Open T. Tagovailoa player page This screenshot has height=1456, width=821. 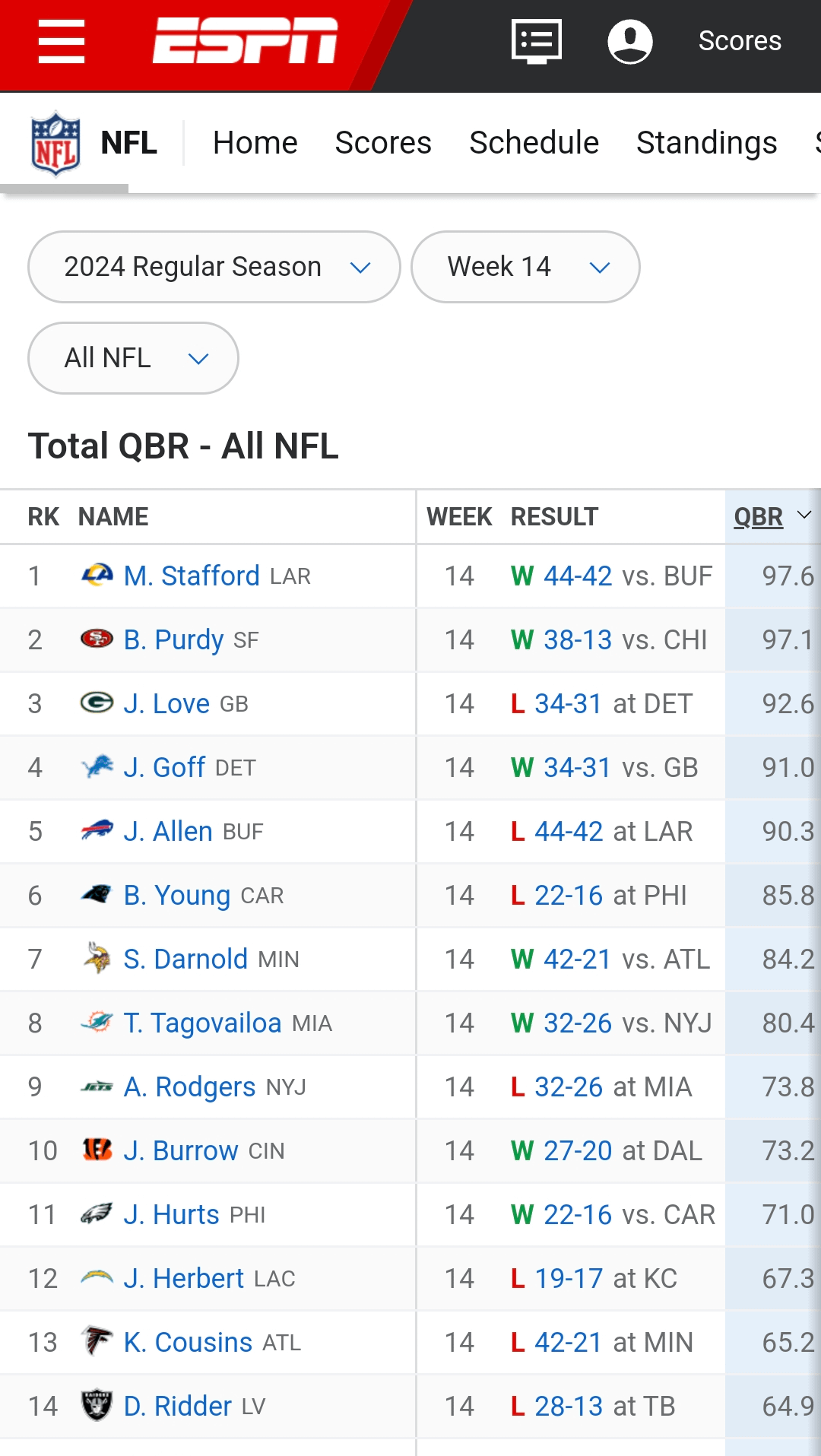click(202, 1023)
